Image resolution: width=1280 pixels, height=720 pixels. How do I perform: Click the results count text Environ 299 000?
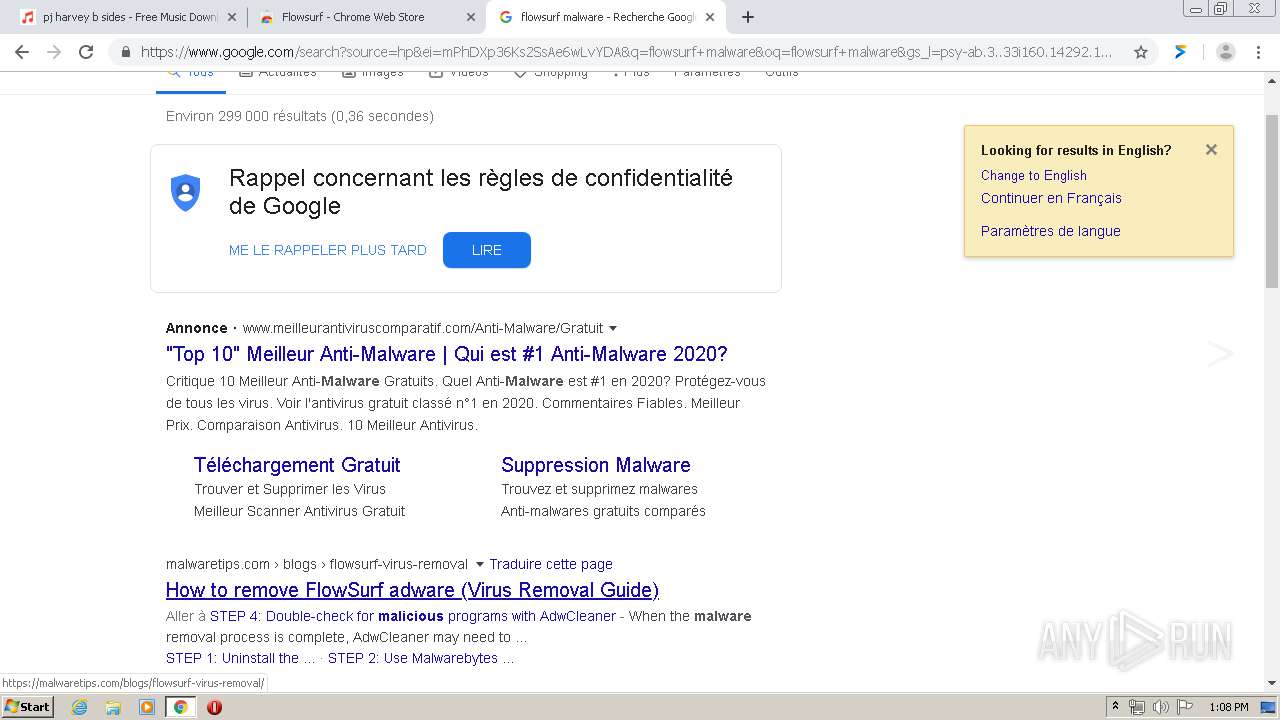point(300,116)
